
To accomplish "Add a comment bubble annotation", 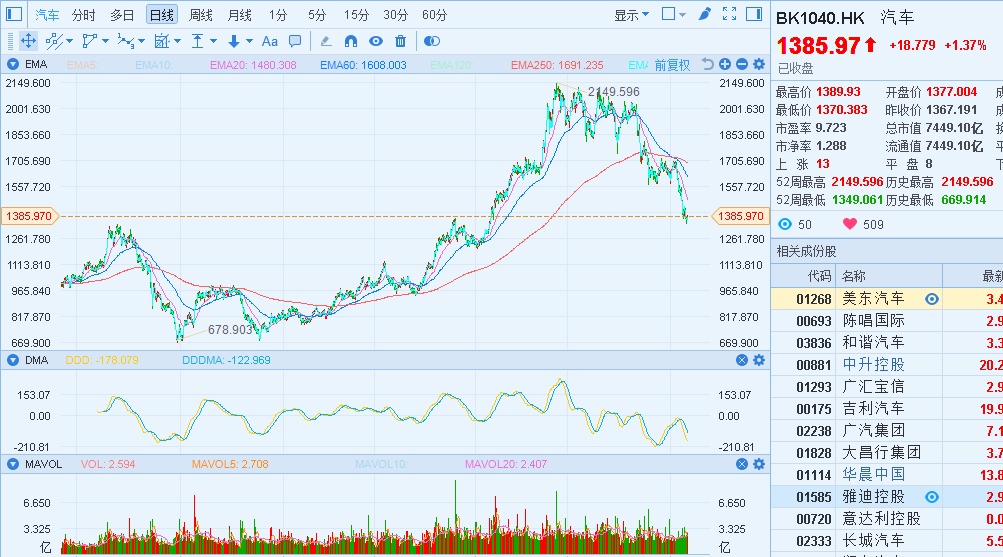I will [295, 41].
